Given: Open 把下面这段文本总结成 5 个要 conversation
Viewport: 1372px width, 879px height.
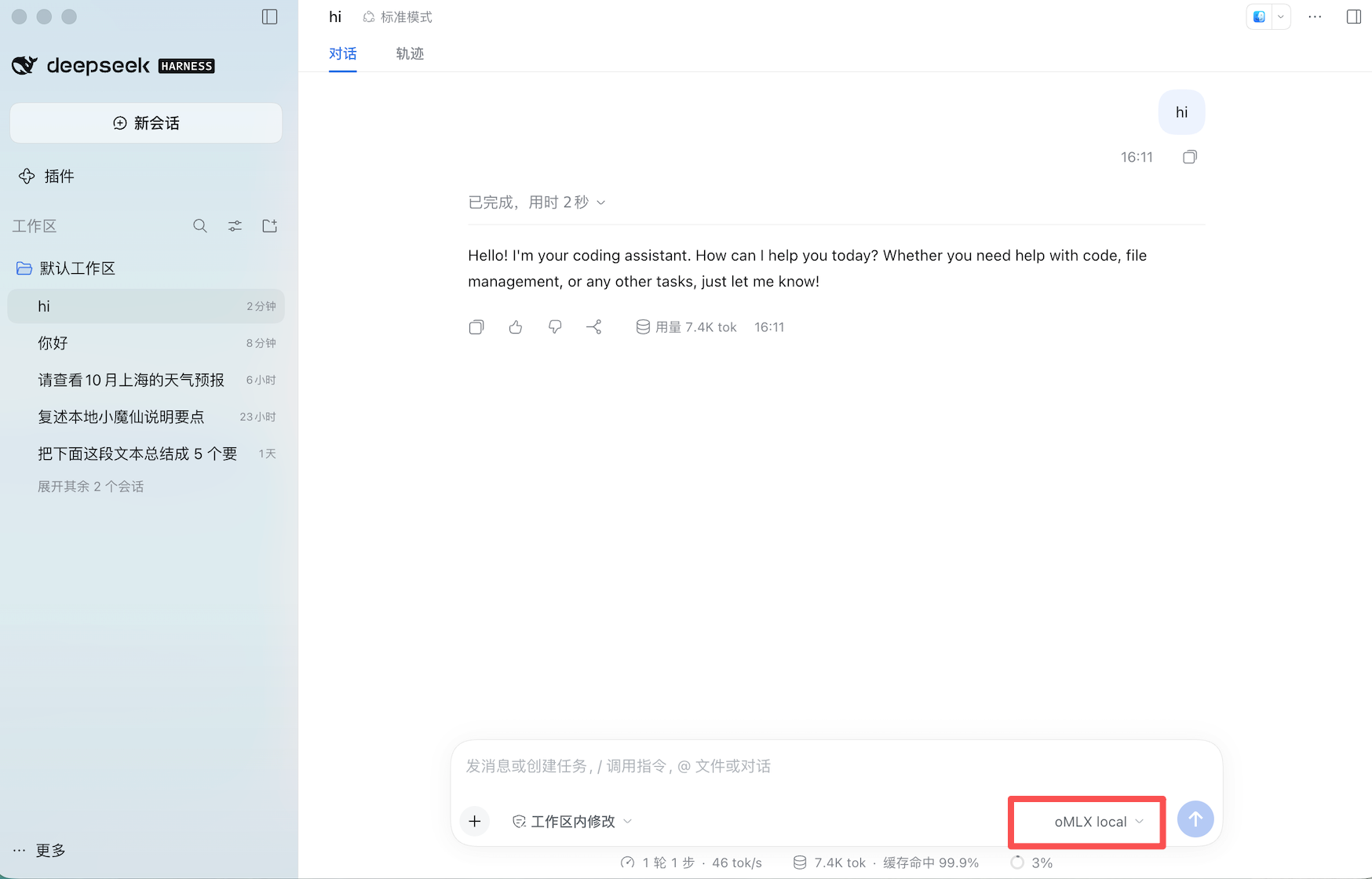Looking at the screenshot, I should coord(146,454).
